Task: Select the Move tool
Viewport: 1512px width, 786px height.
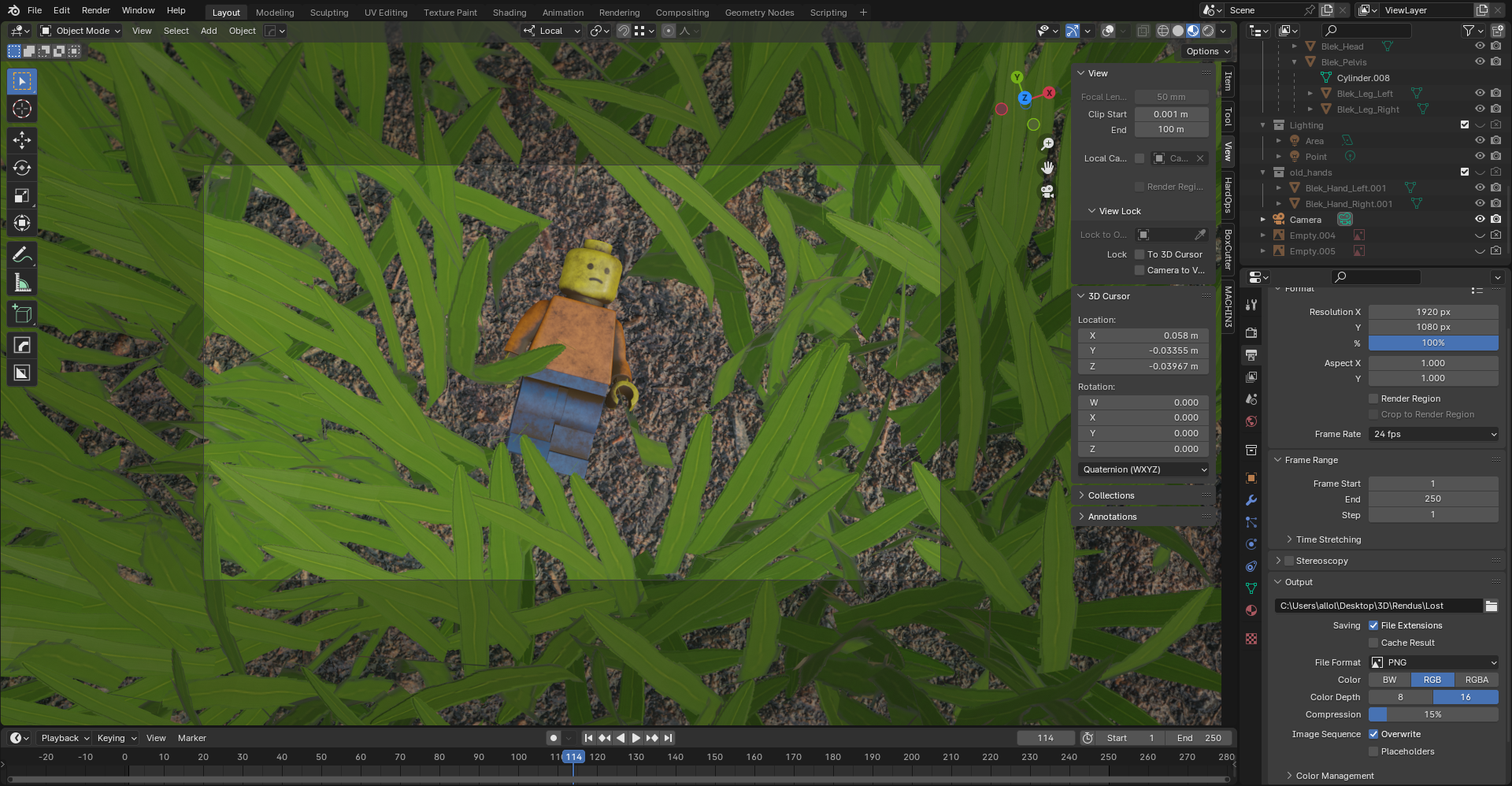Action: coord(22,140)
